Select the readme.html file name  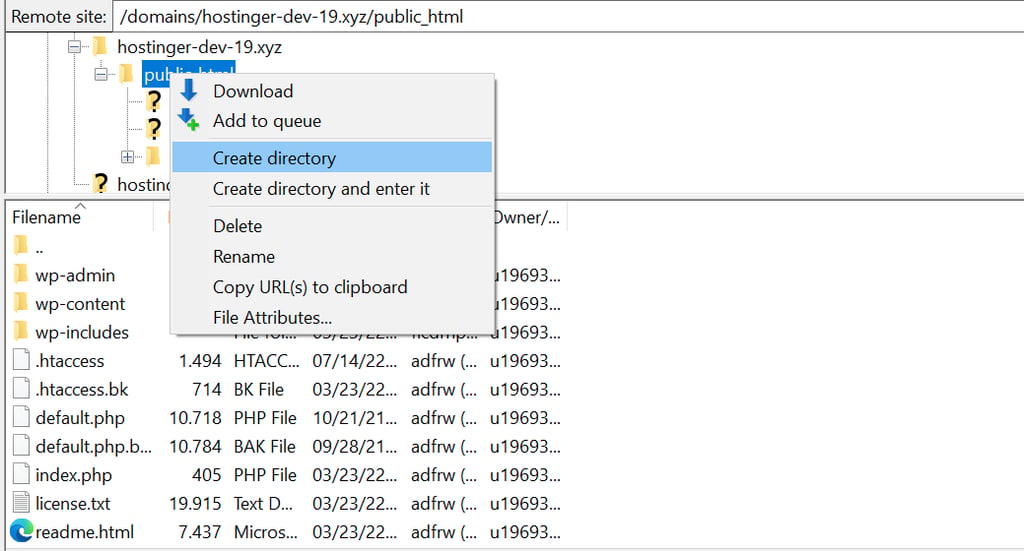tap(84, 532)
